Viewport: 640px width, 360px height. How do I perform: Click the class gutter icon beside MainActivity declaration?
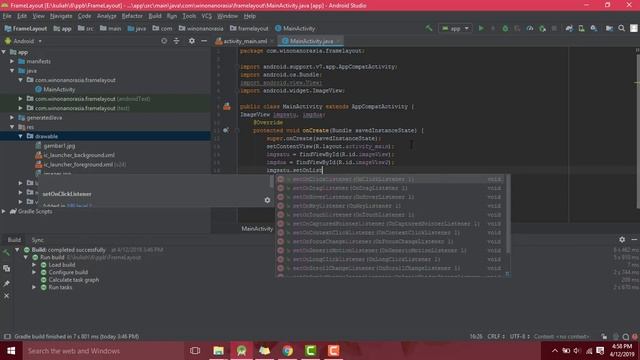pos(227,107)
